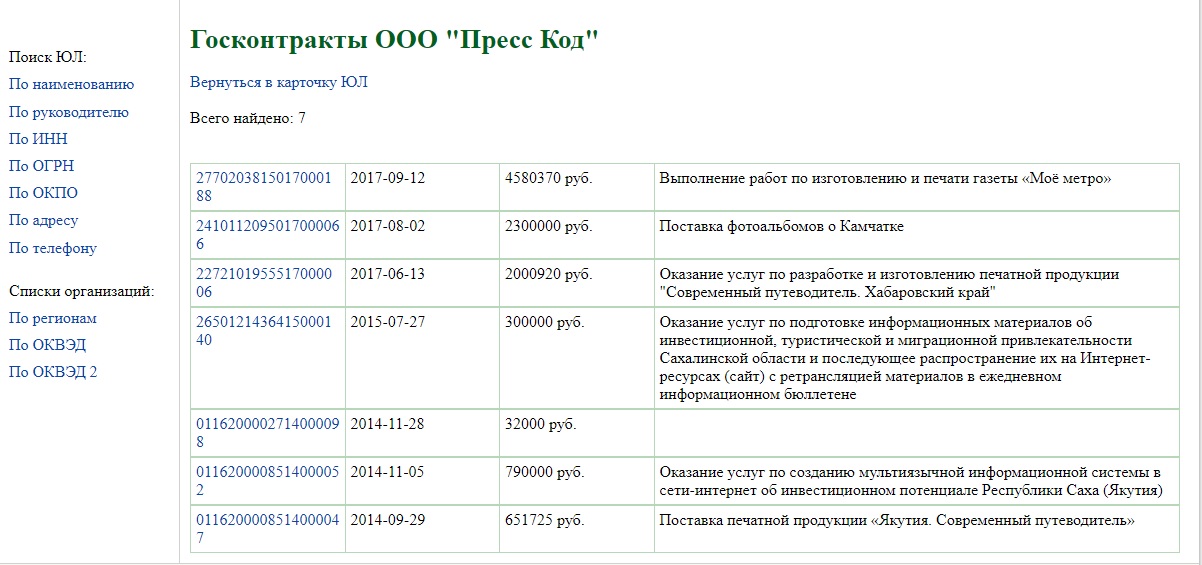Search organizations 'По адресу'
The width and height of the screenshot is (1202, 565).
pyautogui.click(x=43, y=221)
